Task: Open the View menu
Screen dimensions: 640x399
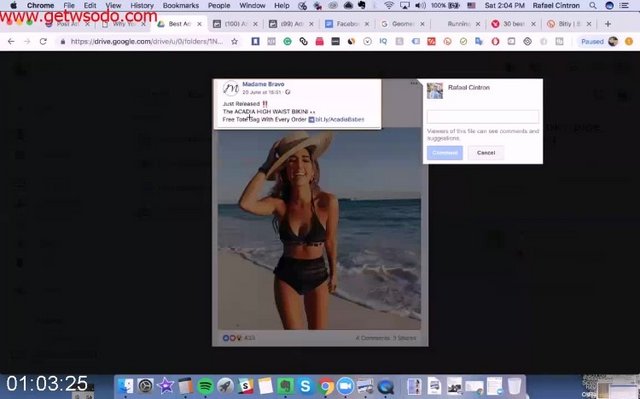Action: coord(113,6)
